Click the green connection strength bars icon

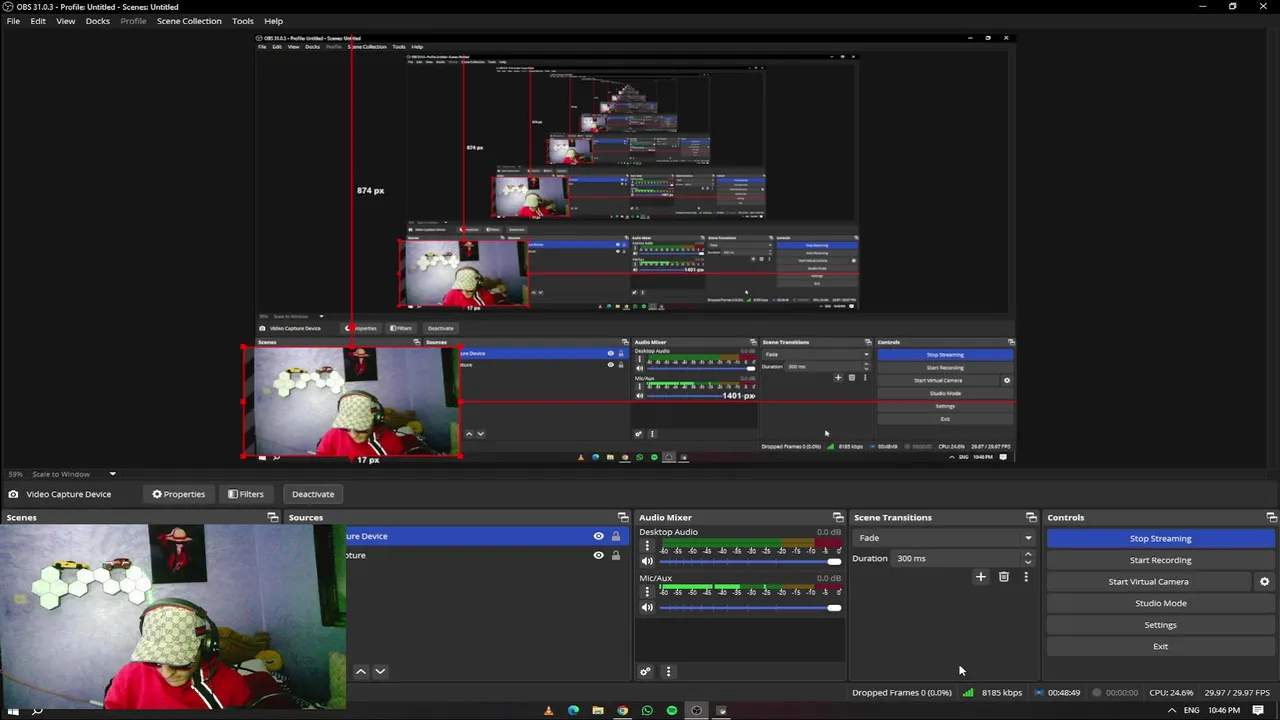point(968,692)
